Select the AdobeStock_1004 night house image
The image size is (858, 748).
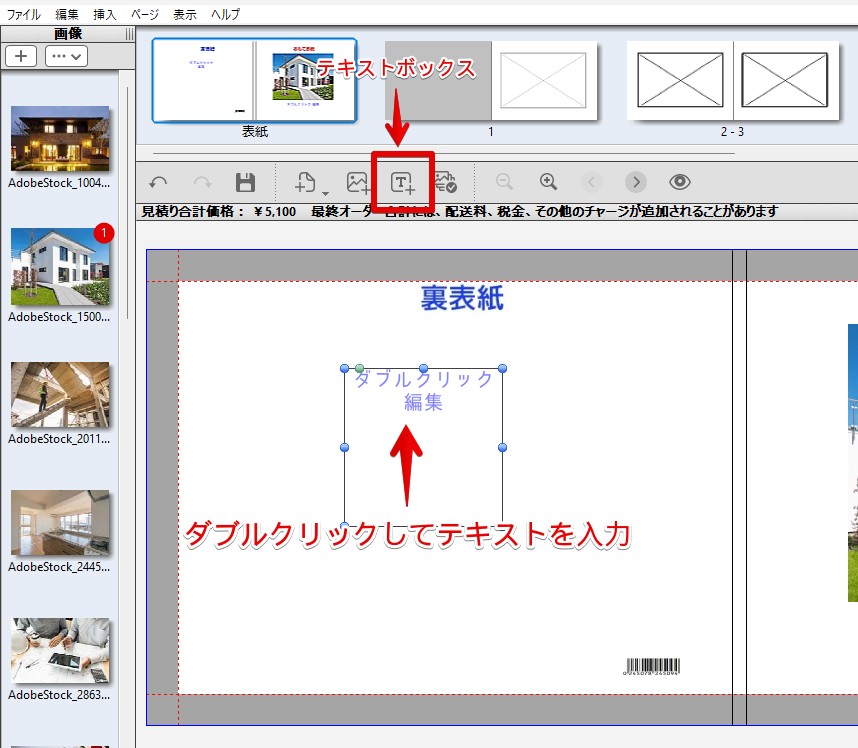tap(60, 139)
